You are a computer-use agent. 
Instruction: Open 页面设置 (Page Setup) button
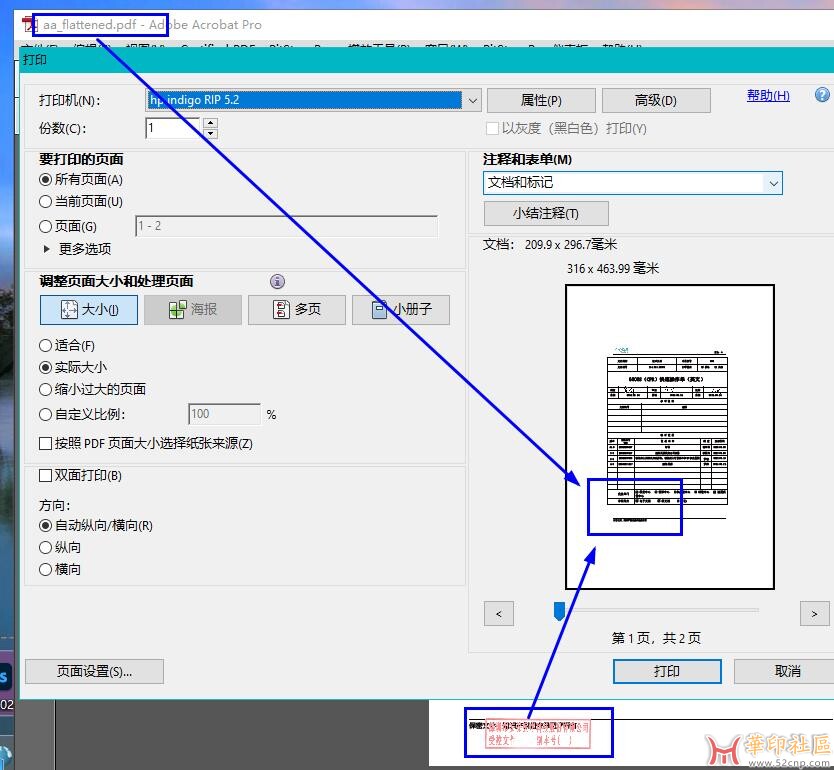(x=94, y=671)
